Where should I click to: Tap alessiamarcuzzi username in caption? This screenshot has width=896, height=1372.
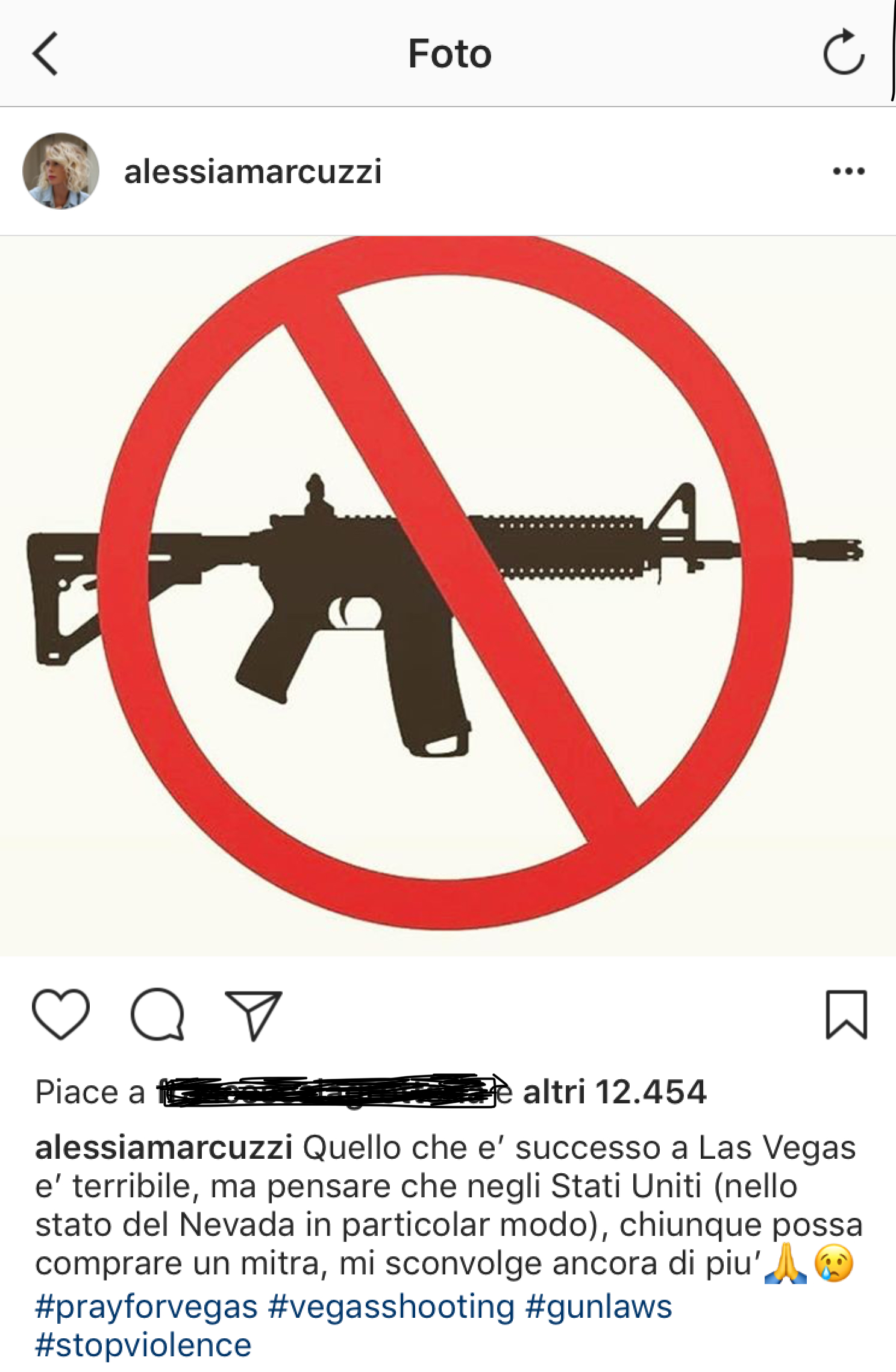tap(164, 1147)
